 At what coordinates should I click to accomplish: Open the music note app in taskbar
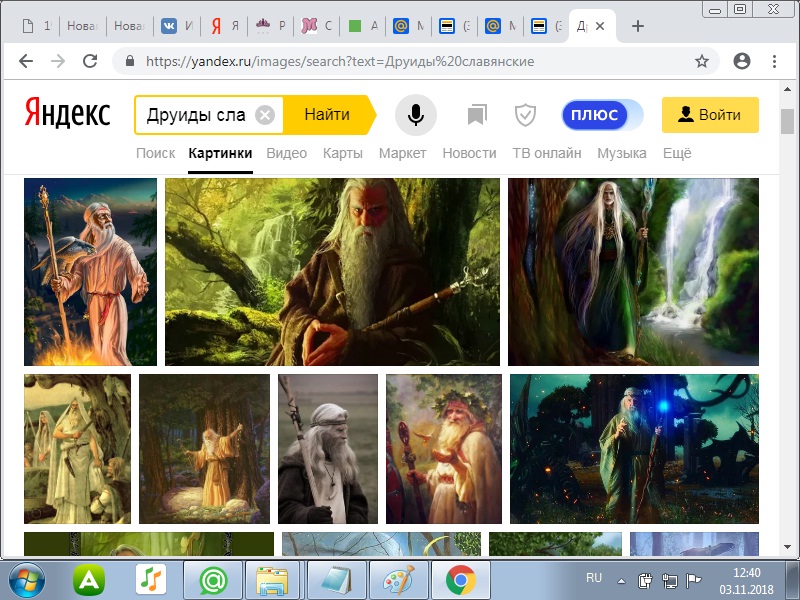click(x=151, y=580)
